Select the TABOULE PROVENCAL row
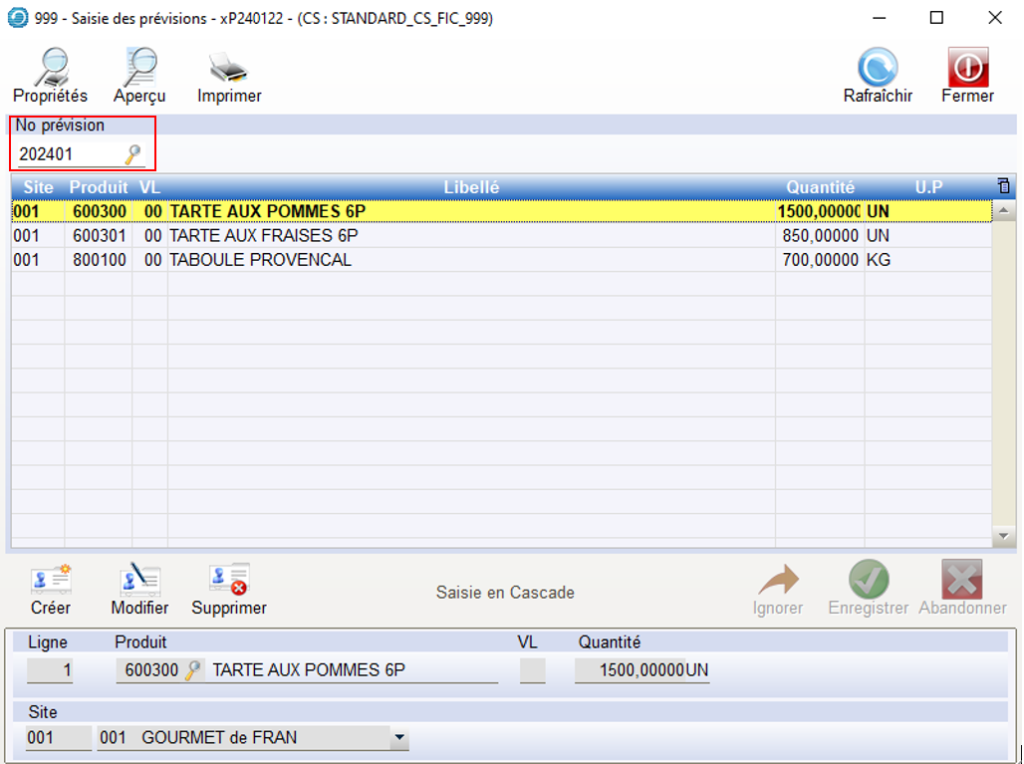This screenshot has width=1024, height=764. tap(260, 260)
